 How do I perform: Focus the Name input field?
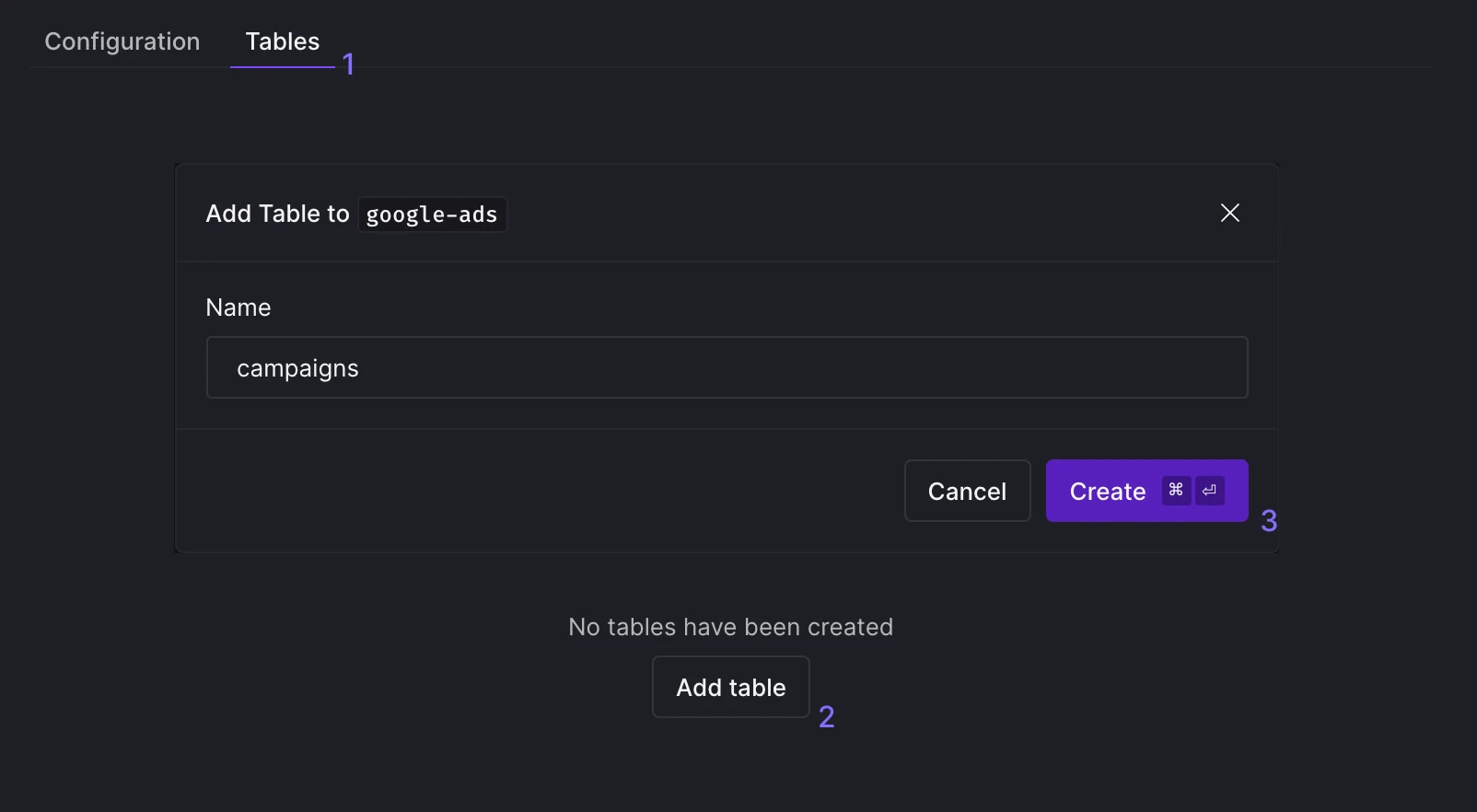[x=727, y=367]
